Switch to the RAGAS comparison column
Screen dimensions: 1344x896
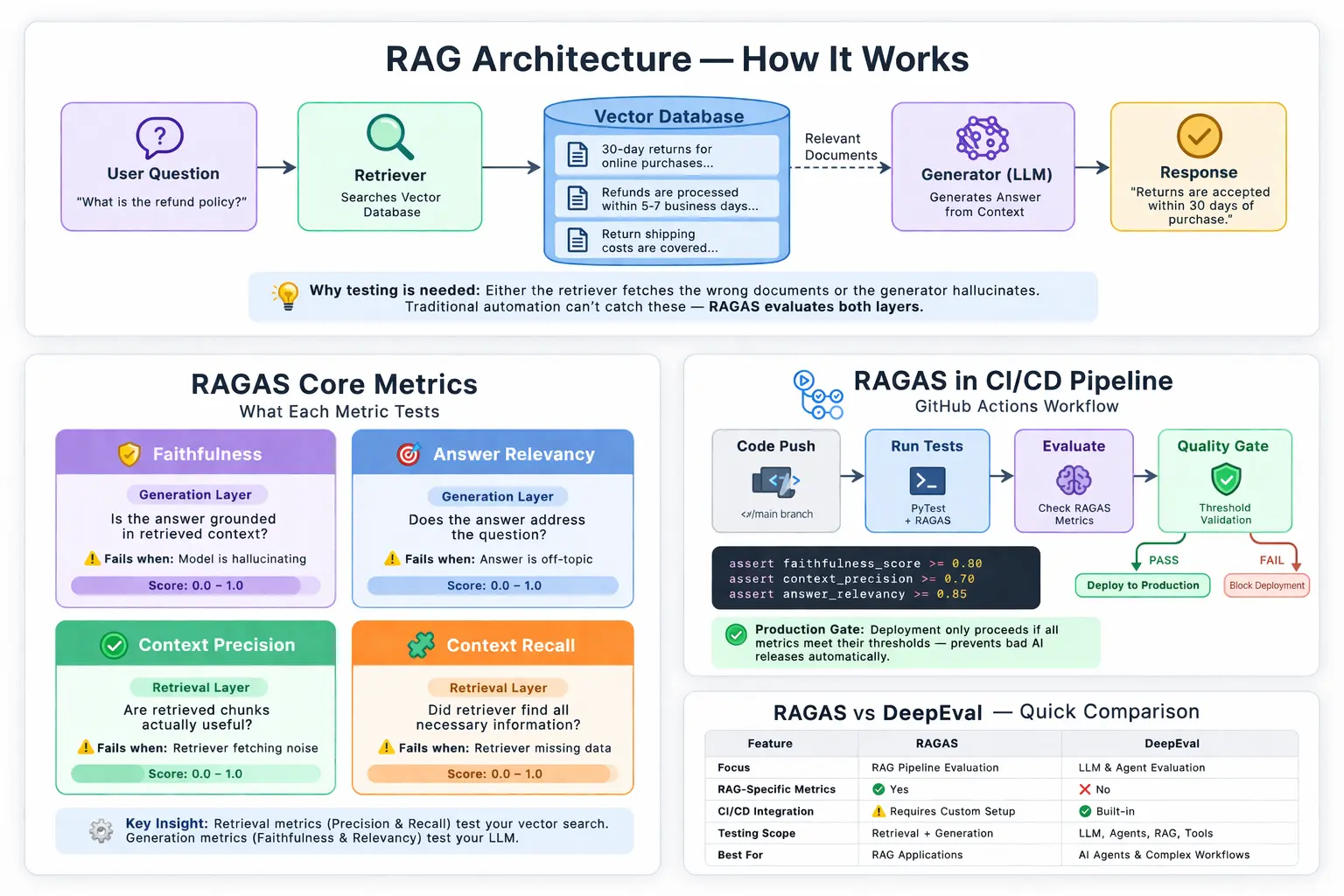936,743
